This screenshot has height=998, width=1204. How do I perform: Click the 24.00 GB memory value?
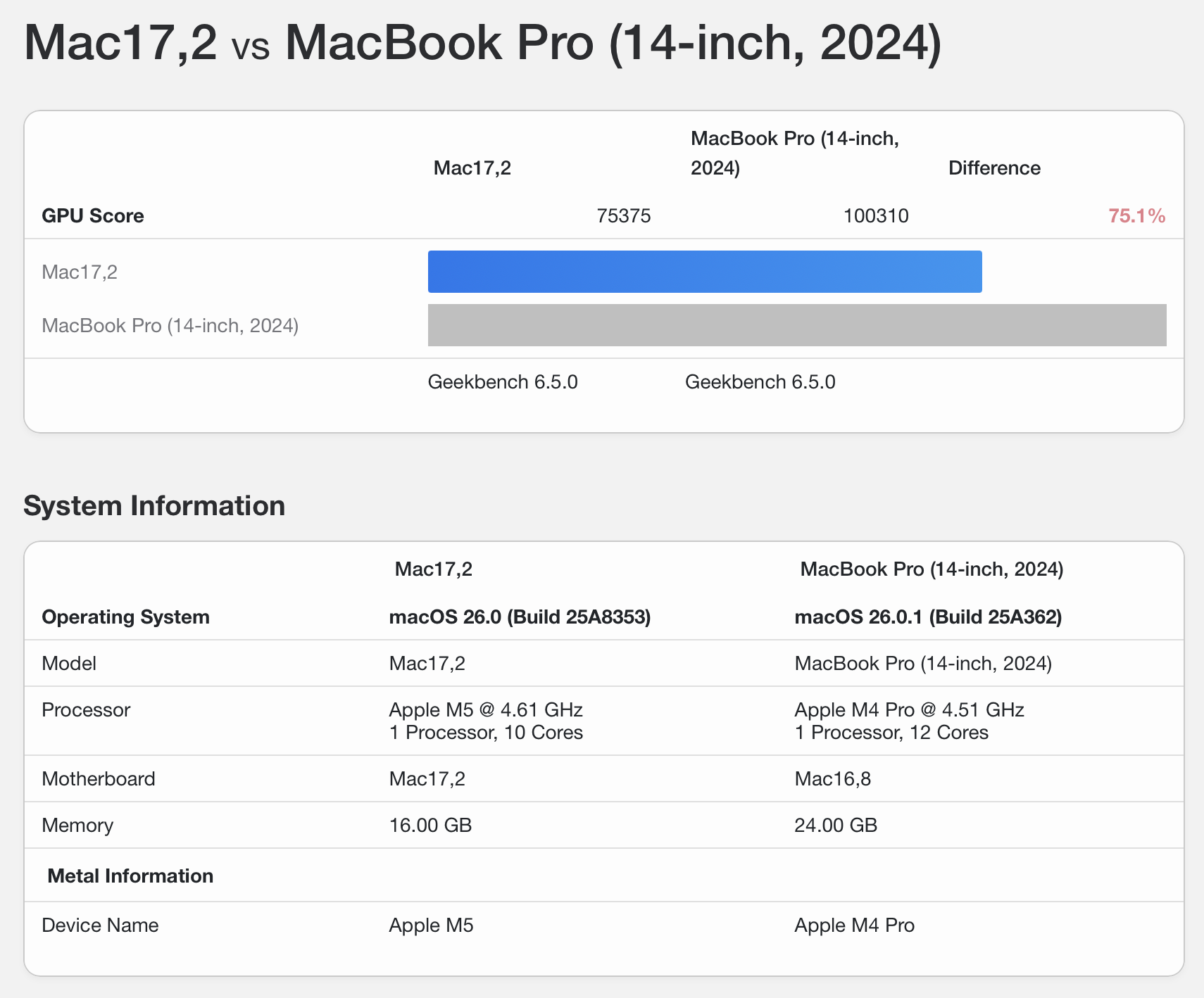(836, 825)
